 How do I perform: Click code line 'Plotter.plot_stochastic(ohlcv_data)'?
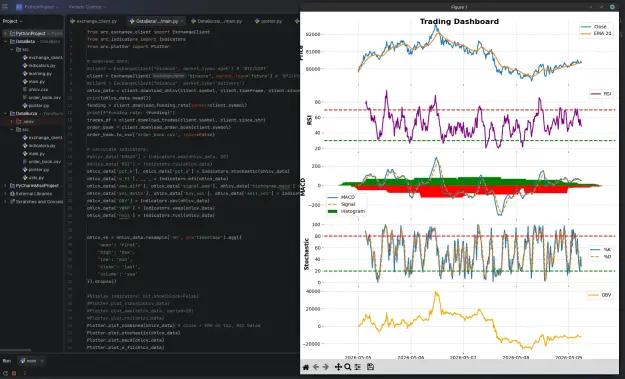tap(133, 333)
